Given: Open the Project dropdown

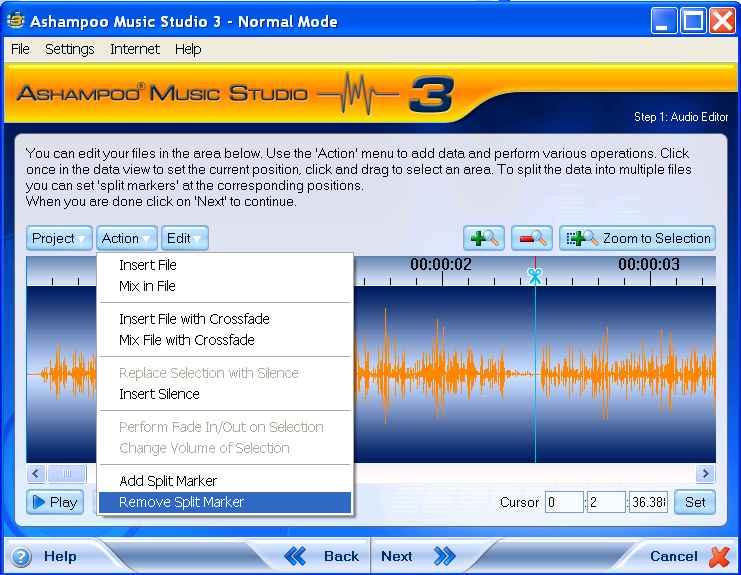Looking at the screenshot, I should coord(60,238).
